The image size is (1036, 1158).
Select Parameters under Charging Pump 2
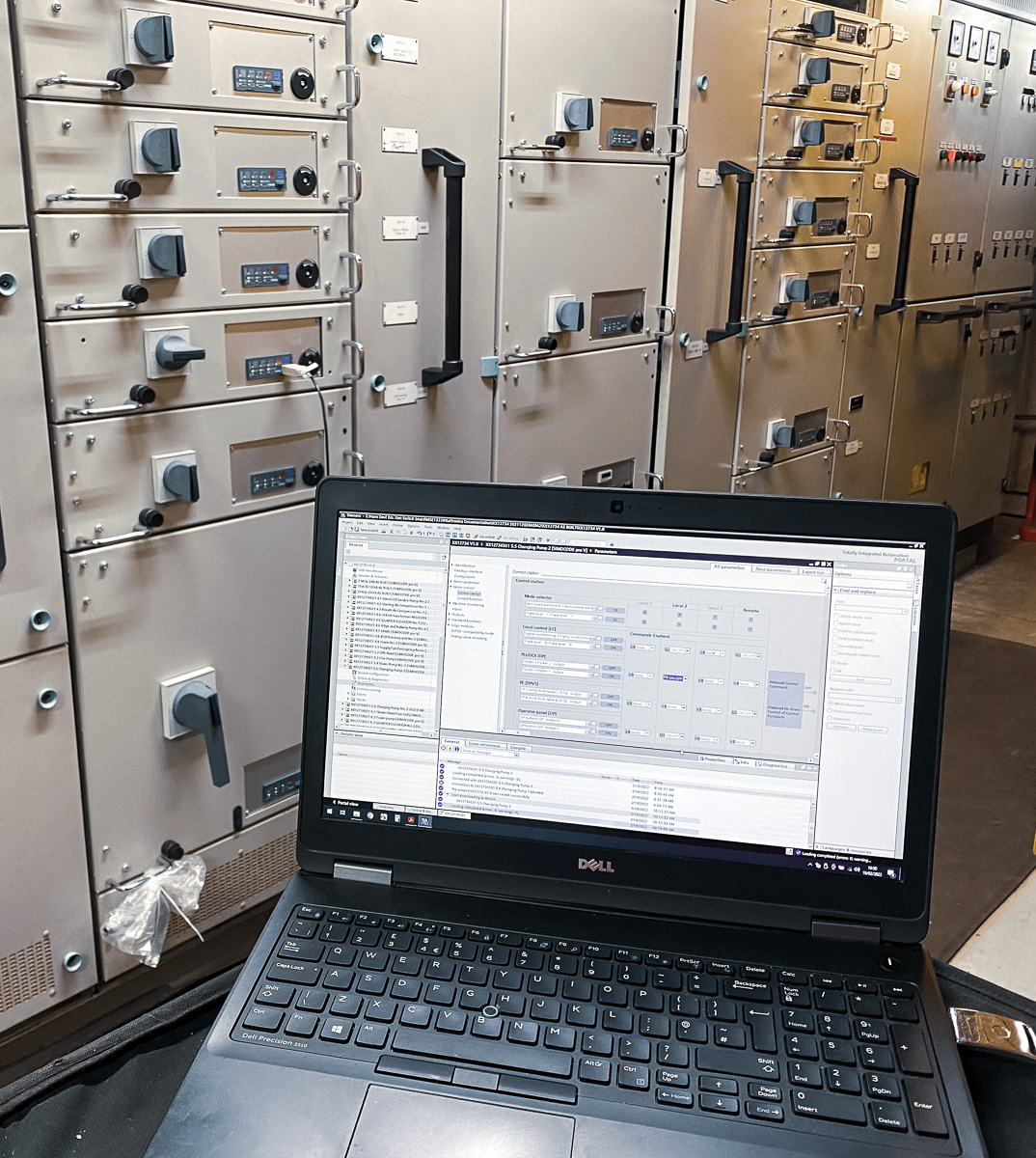[366, 684]
